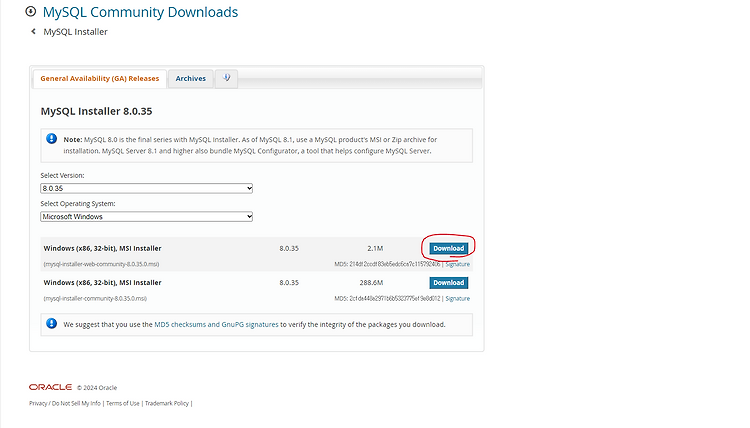This screenshot has height=428, width=750.
Task: Open the Trademark Policy link
Action: point(167,403)
